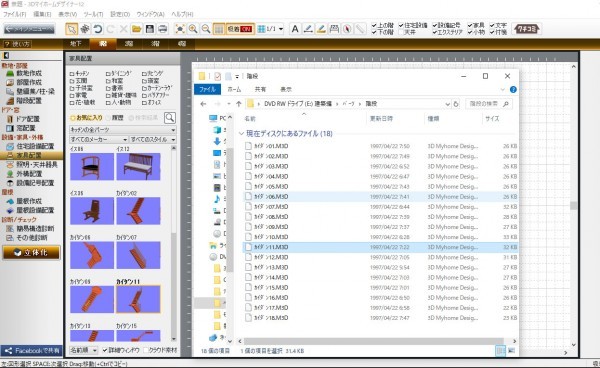Expand the Explorer address bar history dropdown
This screenshot has height=368, width=600.
(x=447, y=104)
